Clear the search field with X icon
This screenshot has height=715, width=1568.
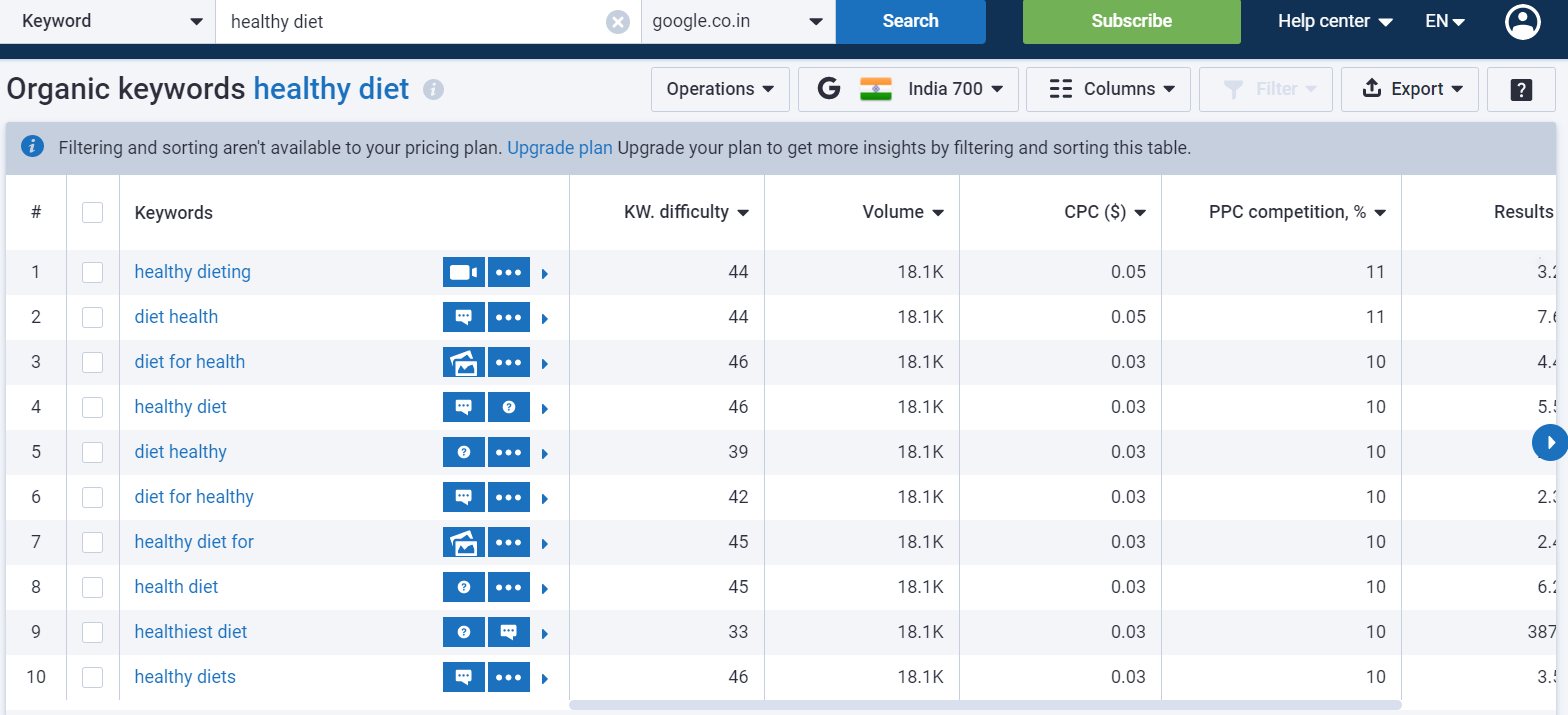pyautogui.click(x=618, y=22)
